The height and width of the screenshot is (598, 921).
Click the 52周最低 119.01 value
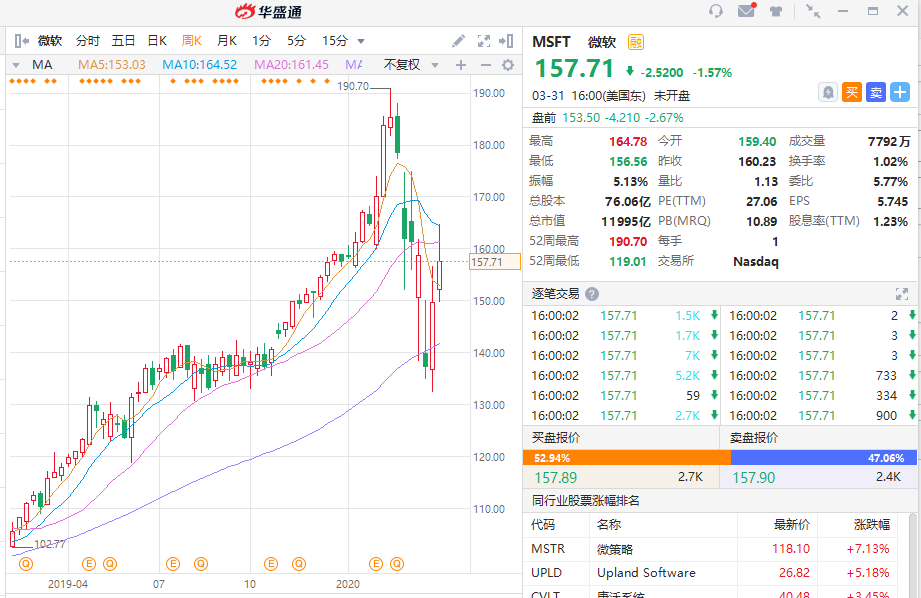(628, 261)
